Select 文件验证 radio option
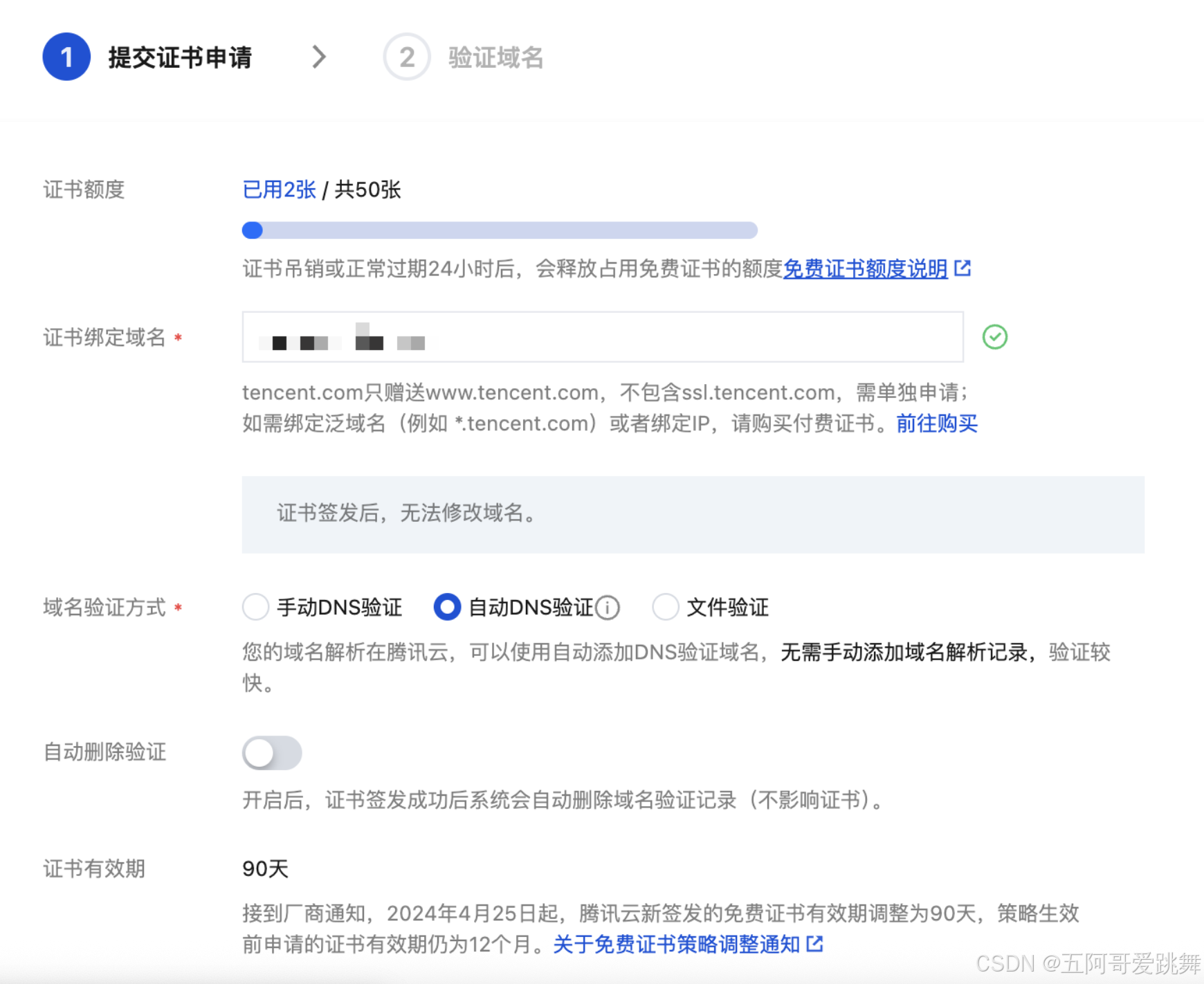 point(665,608)
